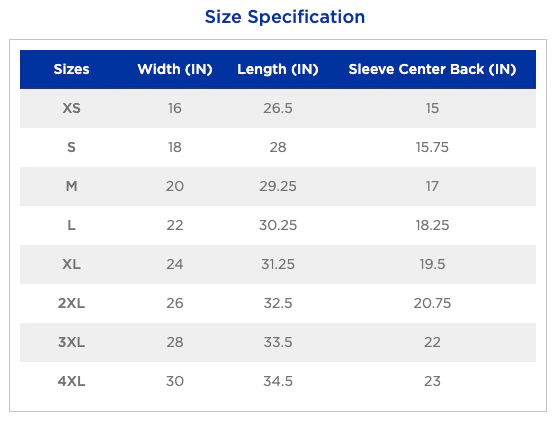Select the sleeve value 20.75 cell
The width and height of the screenshot is (556, 422).
432,303
